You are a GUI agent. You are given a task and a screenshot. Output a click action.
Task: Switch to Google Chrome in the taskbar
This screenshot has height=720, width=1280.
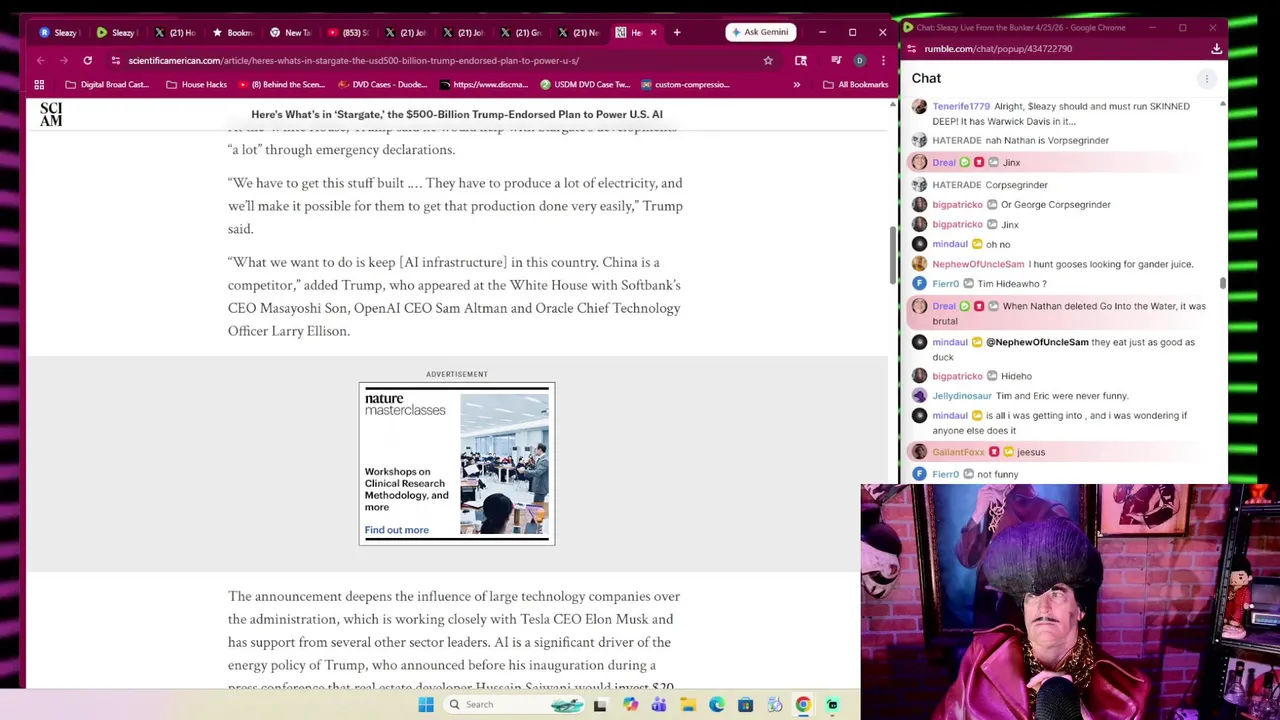[x=803, y=705]
